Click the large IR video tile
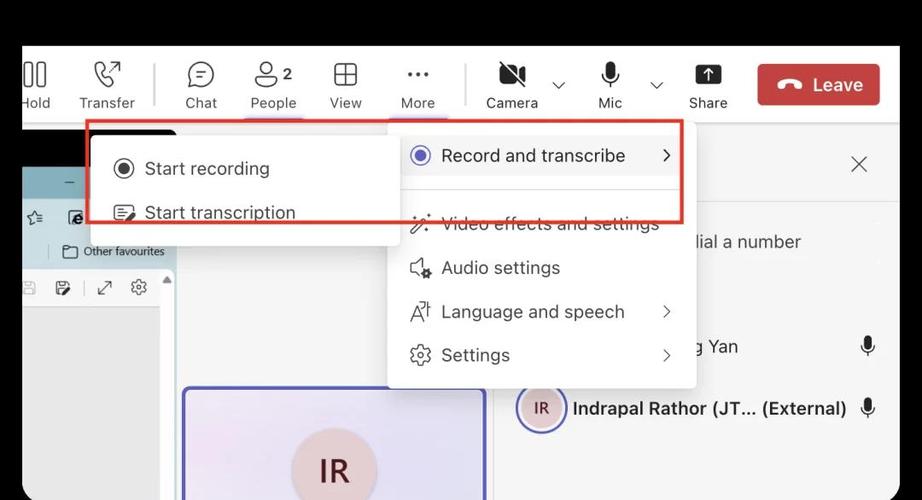This screenshot has width=922, height=500. pyautogui.click(x=334, y=444)
